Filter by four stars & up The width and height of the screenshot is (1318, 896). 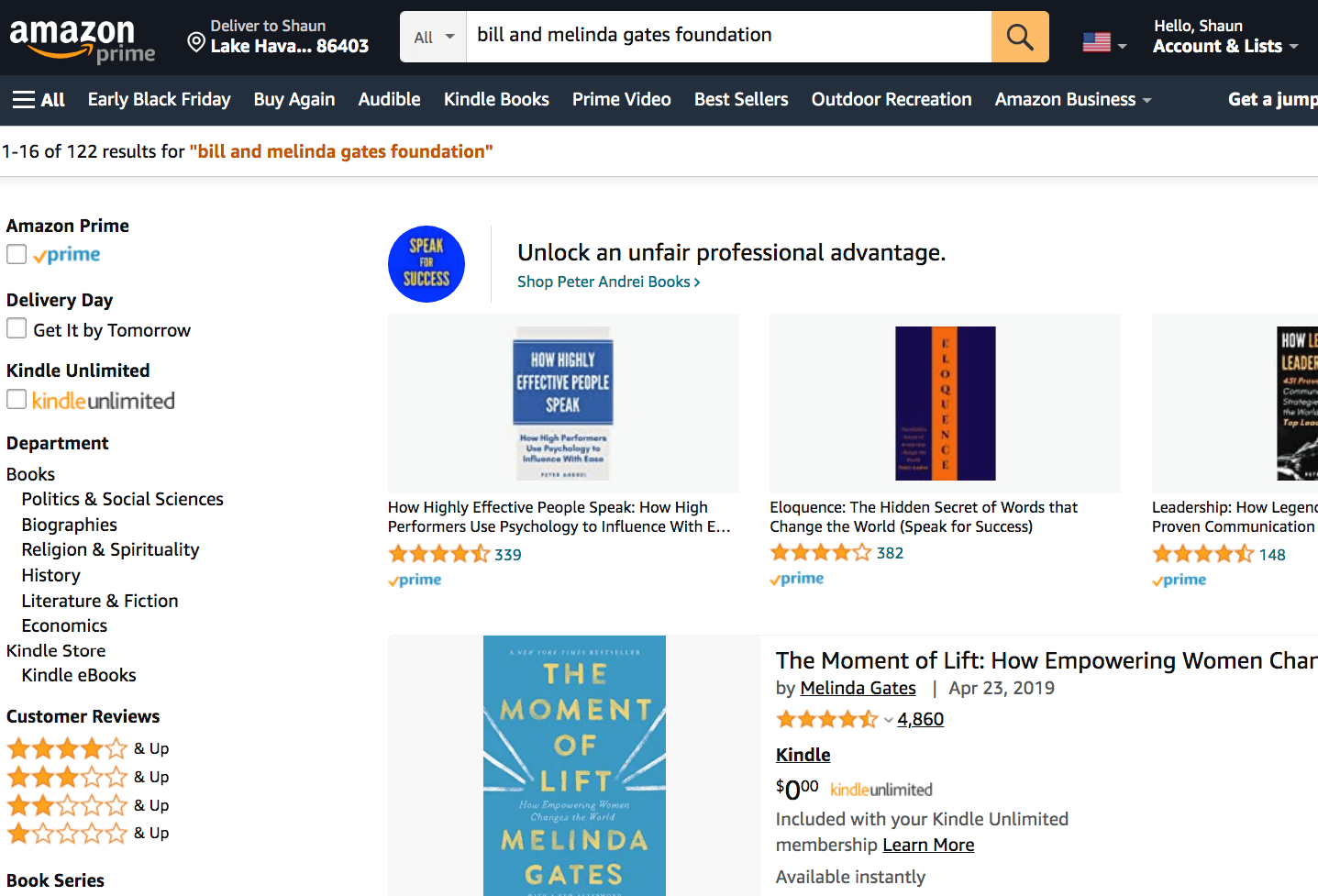tap(88, 748)
